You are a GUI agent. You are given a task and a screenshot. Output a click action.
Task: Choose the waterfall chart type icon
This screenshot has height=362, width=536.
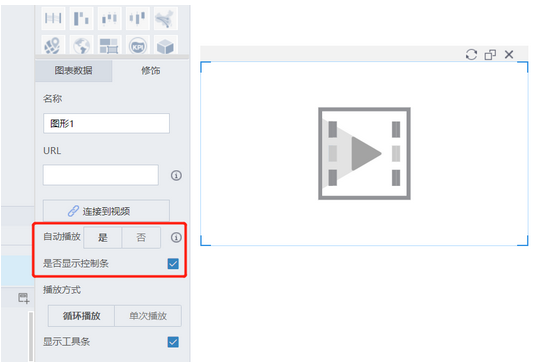click(81, 18)
